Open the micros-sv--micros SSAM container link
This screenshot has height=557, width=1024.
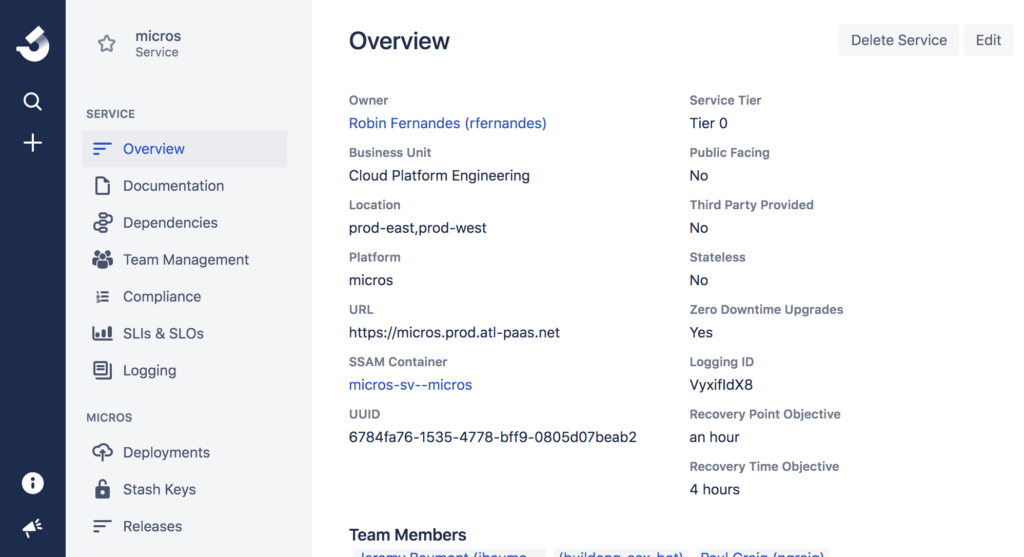click(410, 385)
